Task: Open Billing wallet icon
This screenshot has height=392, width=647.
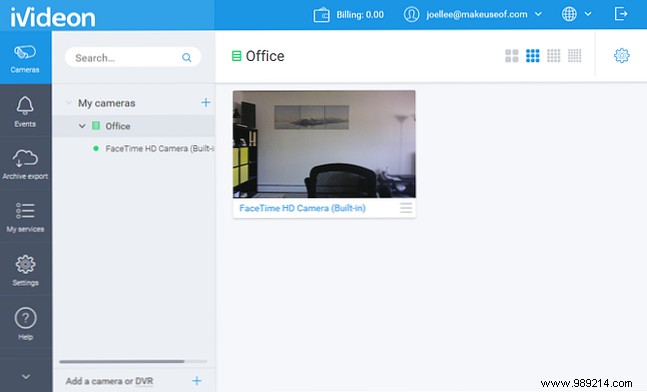Action: pos(321,15)
